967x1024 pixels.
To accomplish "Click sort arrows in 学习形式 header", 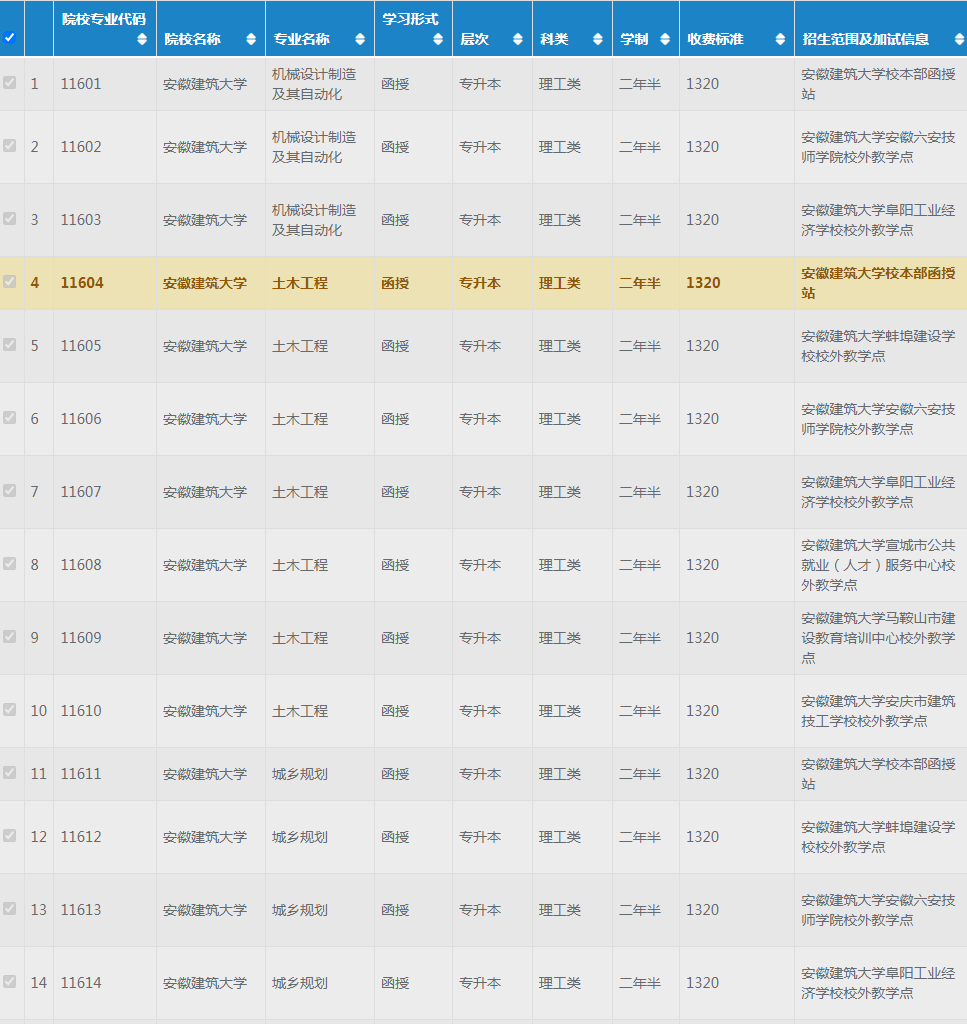I will (x=437, y=39).
